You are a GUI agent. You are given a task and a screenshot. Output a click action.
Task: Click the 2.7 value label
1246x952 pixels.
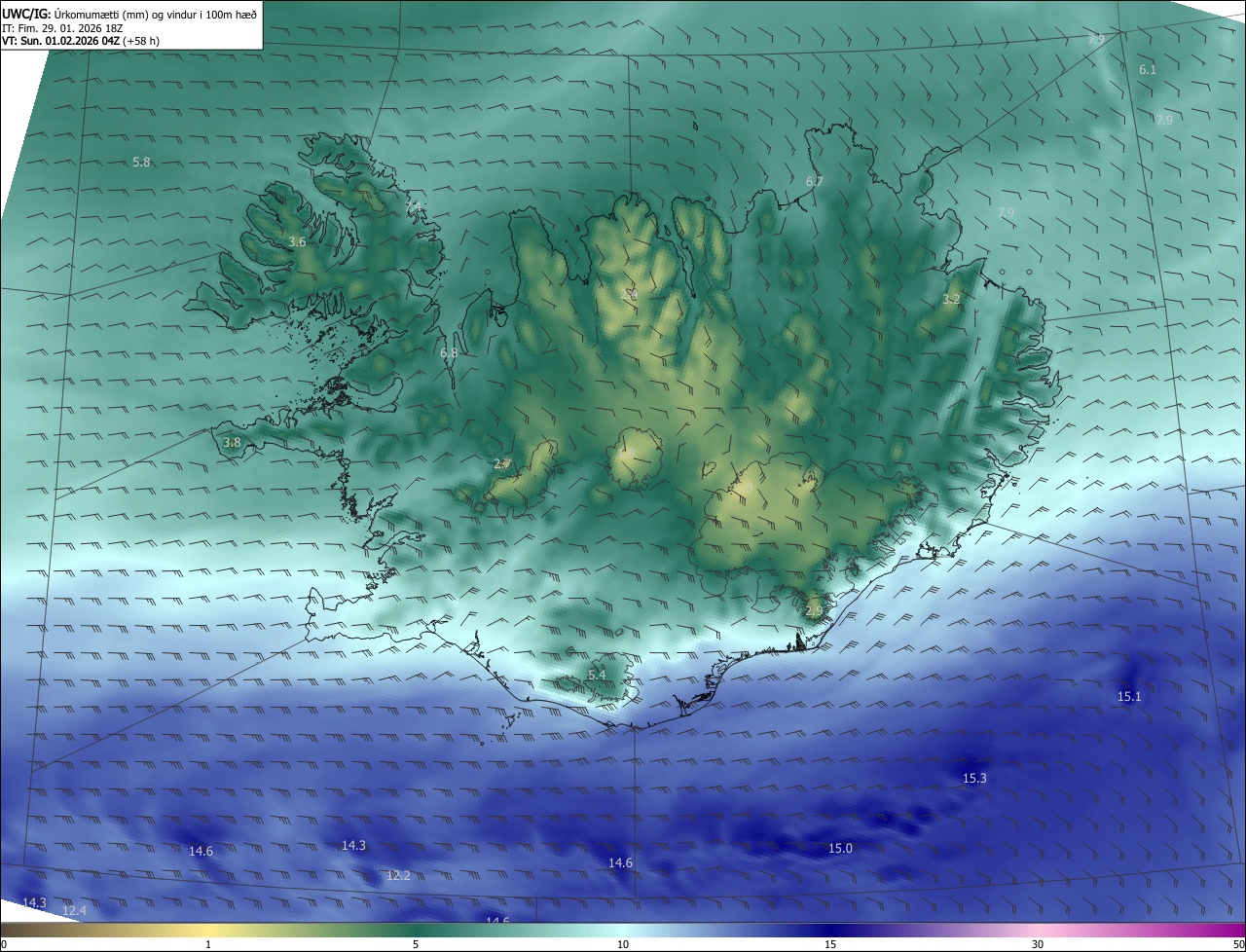[x=501, y=464]
